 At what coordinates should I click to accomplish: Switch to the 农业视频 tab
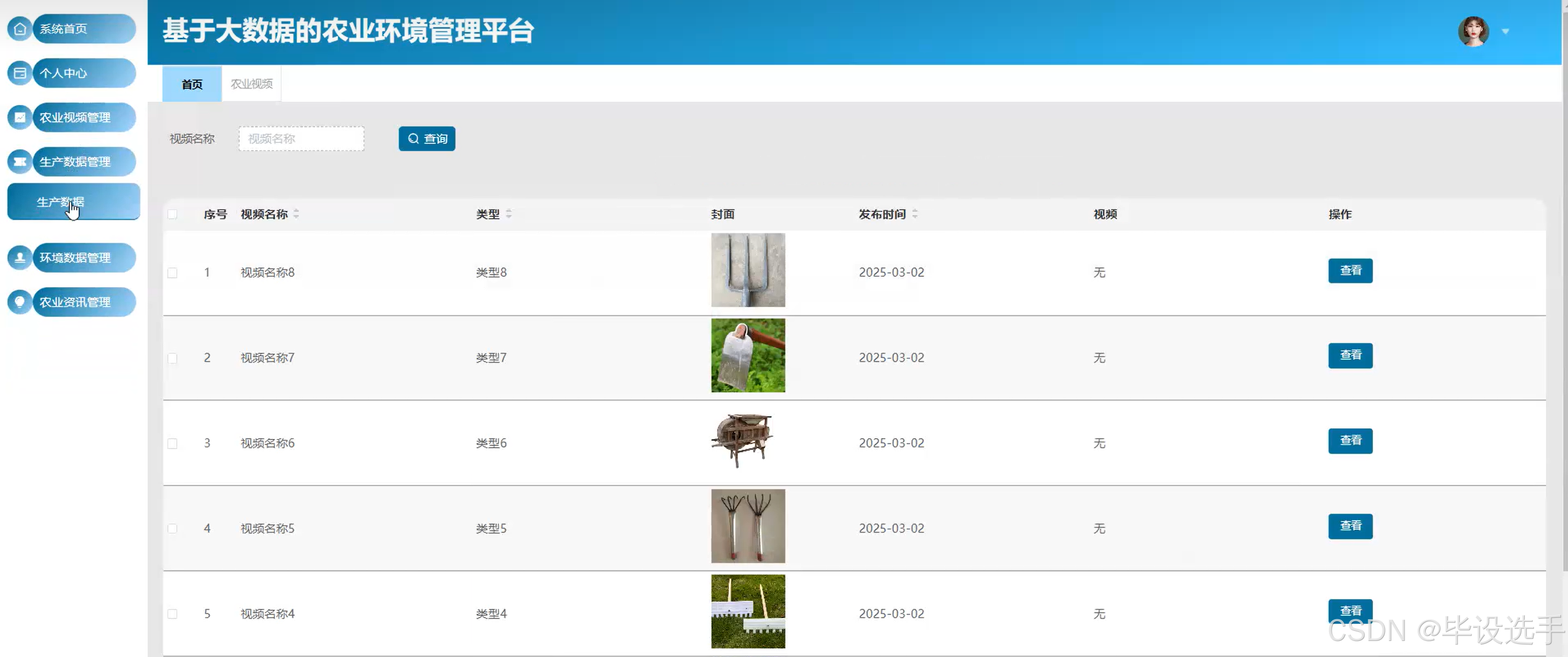point(251,84)
